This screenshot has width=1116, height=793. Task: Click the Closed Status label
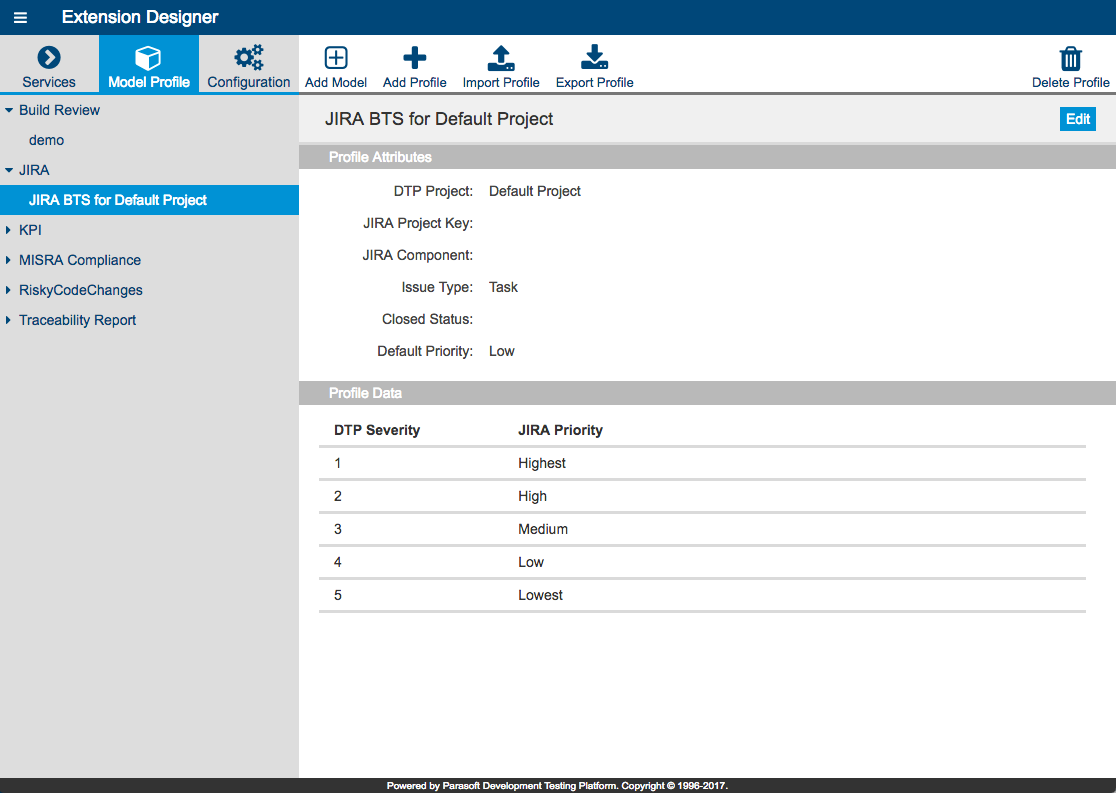pyautogui.click(x=427, y=319)
